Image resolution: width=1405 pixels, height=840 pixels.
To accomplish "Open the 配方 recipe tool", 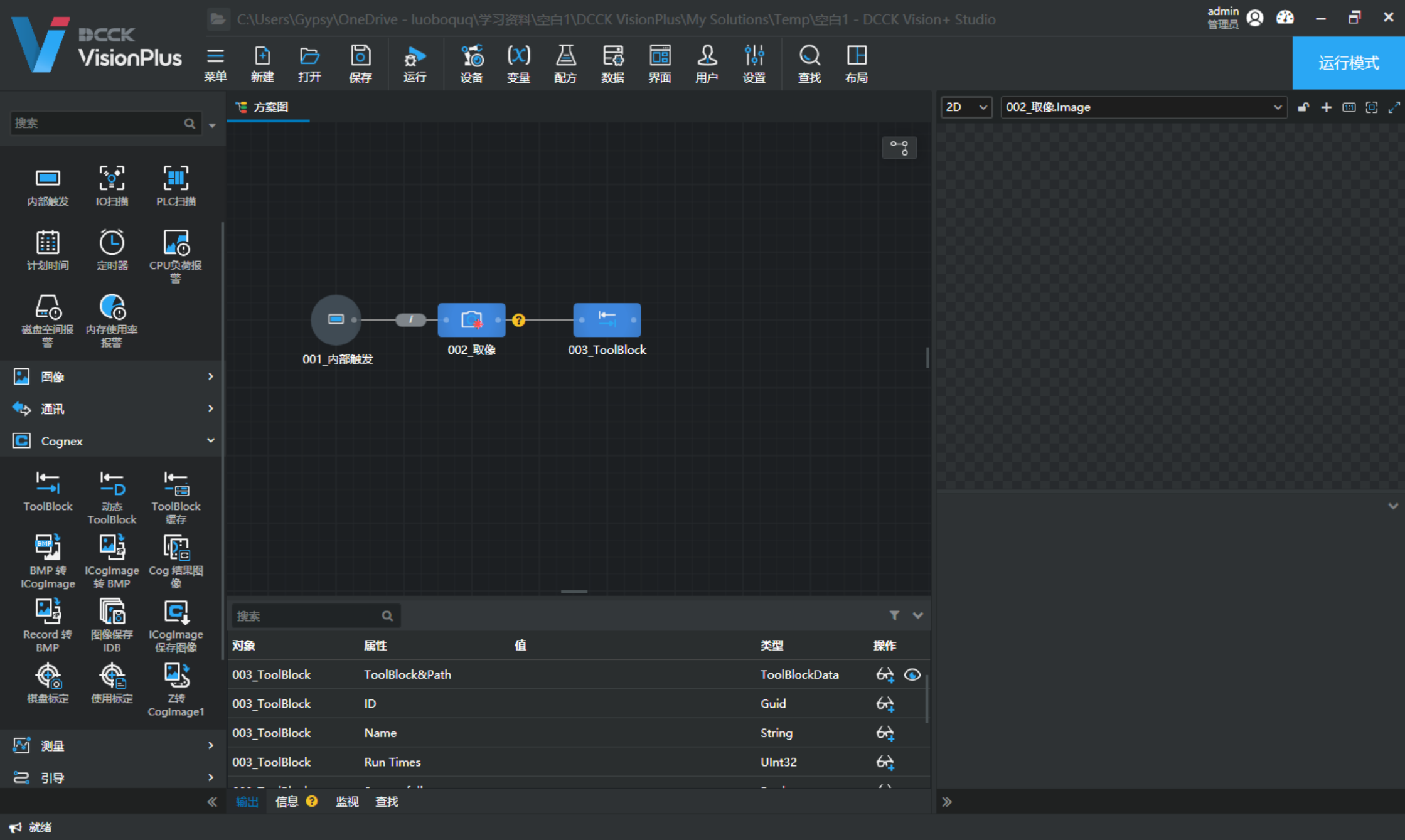I will coord(565,64).
